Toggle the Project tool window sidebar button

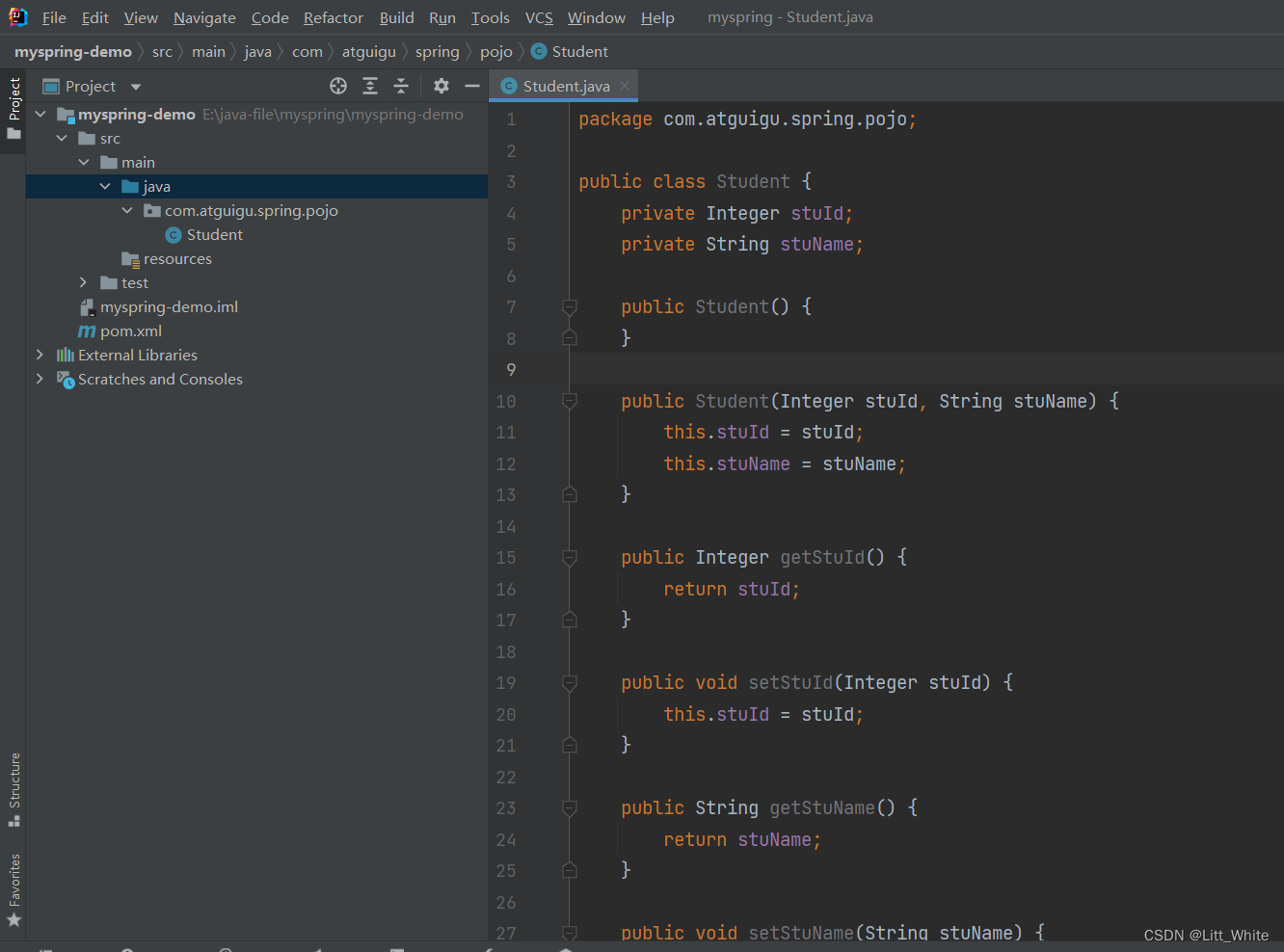[x=14, y=107]
